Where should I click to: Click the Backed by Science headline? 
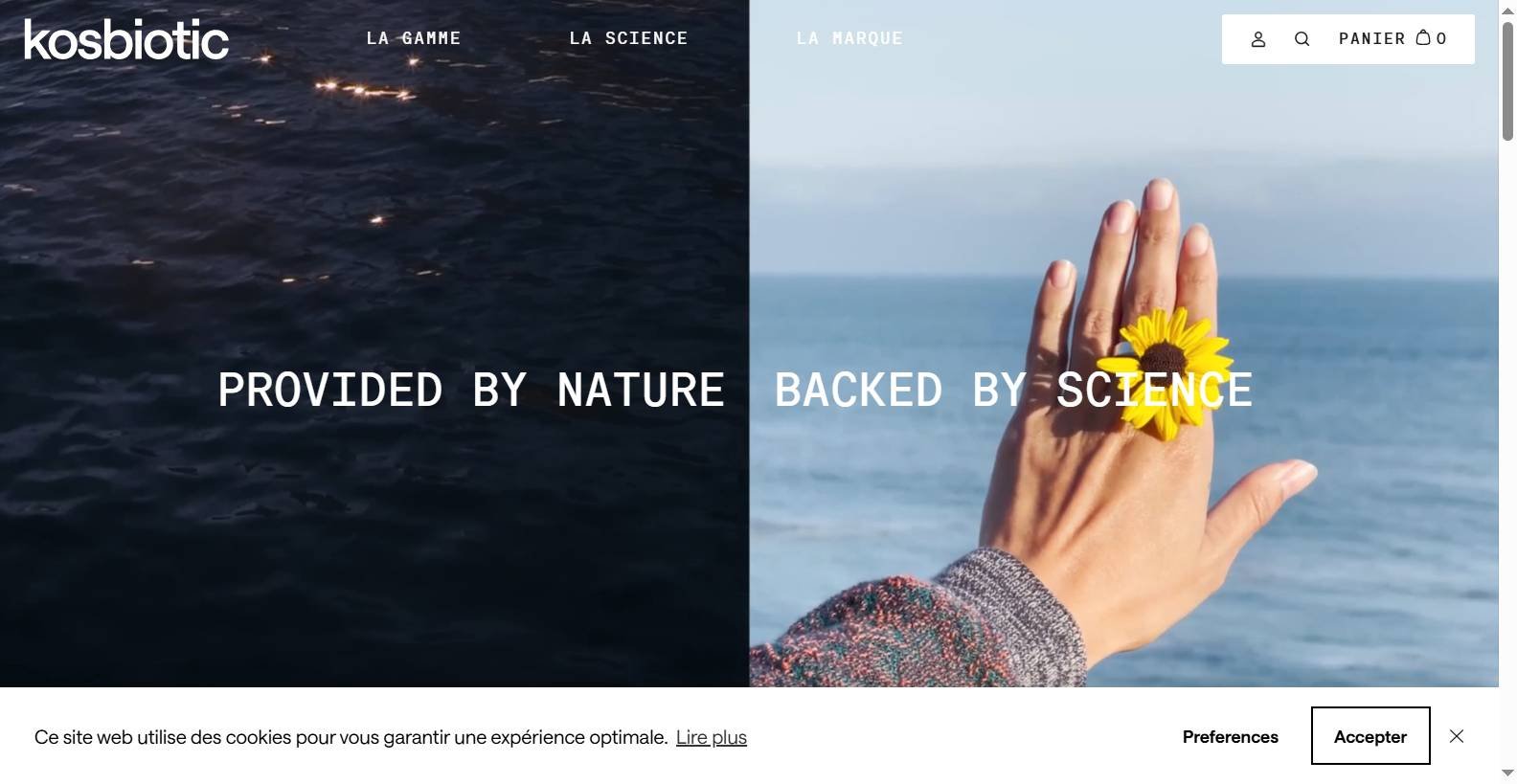1013,391
